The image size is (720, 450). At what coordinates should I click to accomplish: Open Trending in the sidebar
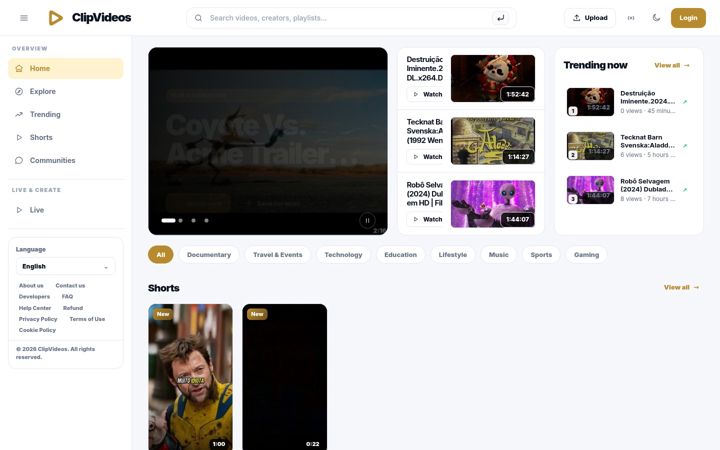click(66, 114)
